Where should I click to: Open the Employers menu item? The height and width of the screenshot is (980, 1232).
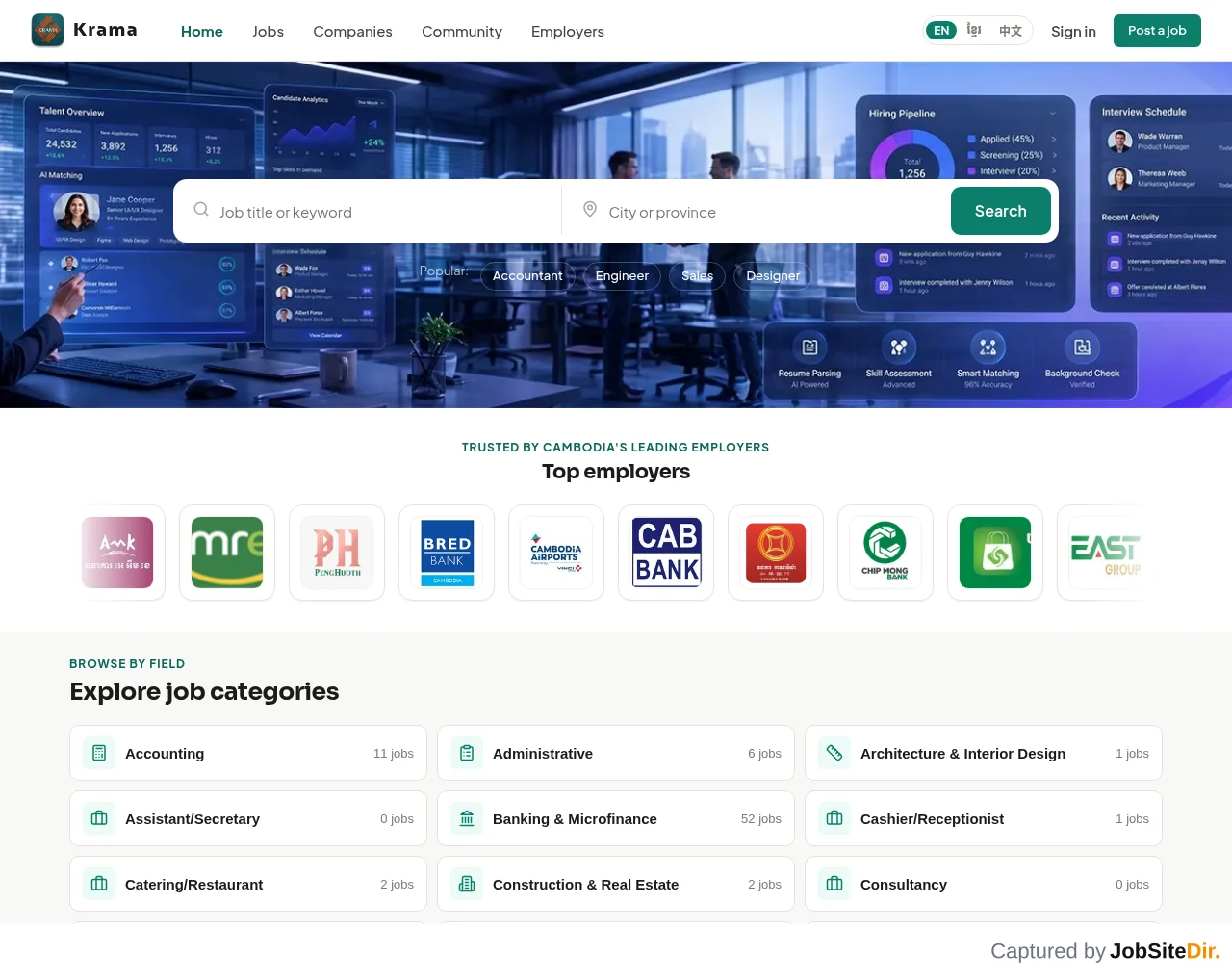tap(568, 31)
